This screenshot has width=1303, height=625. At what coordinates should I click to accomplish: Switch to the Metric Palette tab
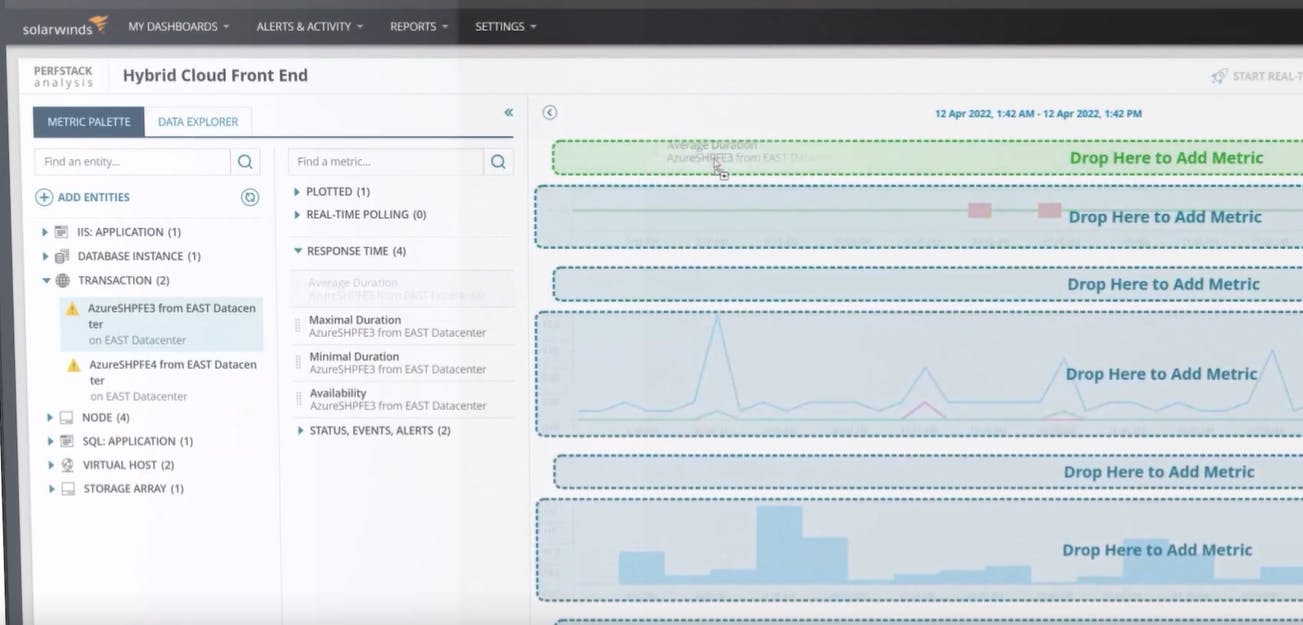[x=89, y=122]
